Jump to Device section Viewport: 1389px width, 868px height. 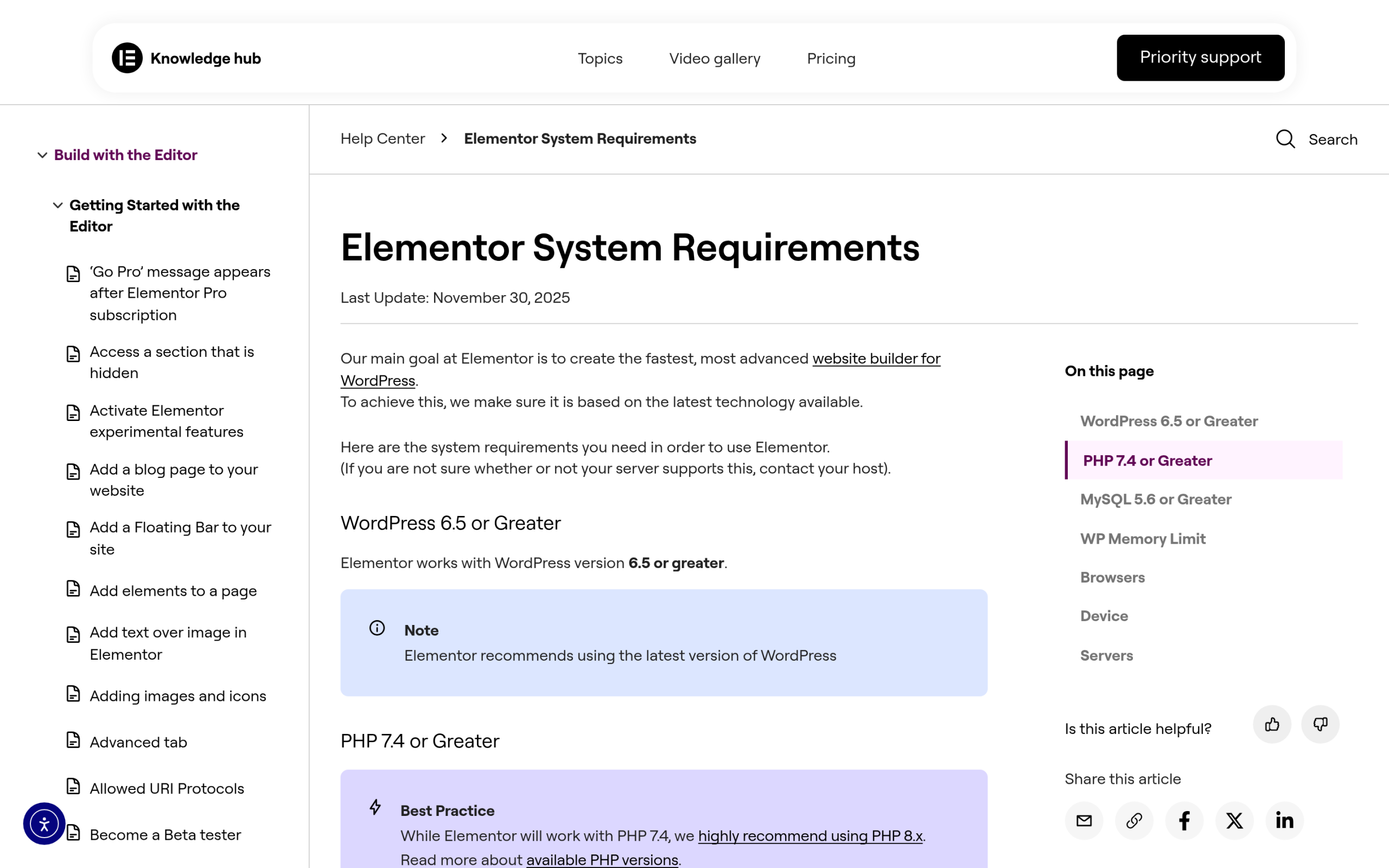tap(1104, 616)
